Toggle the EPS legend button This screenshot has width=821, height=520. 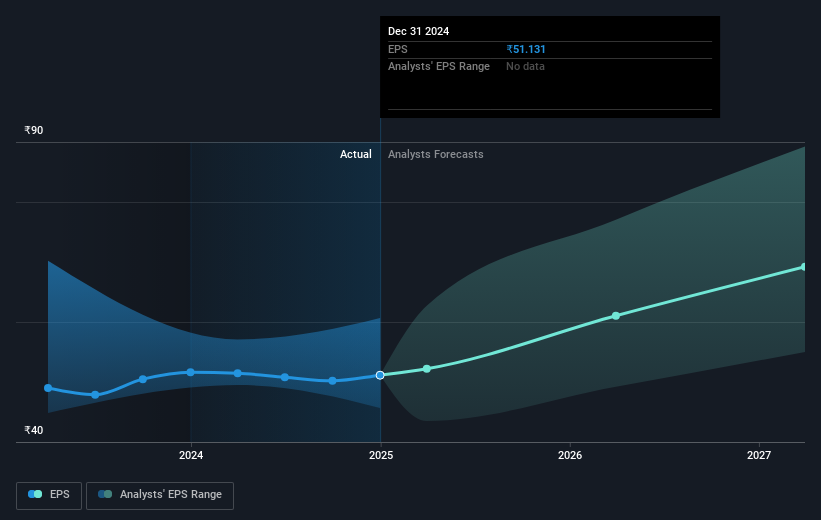coord(49,495)
